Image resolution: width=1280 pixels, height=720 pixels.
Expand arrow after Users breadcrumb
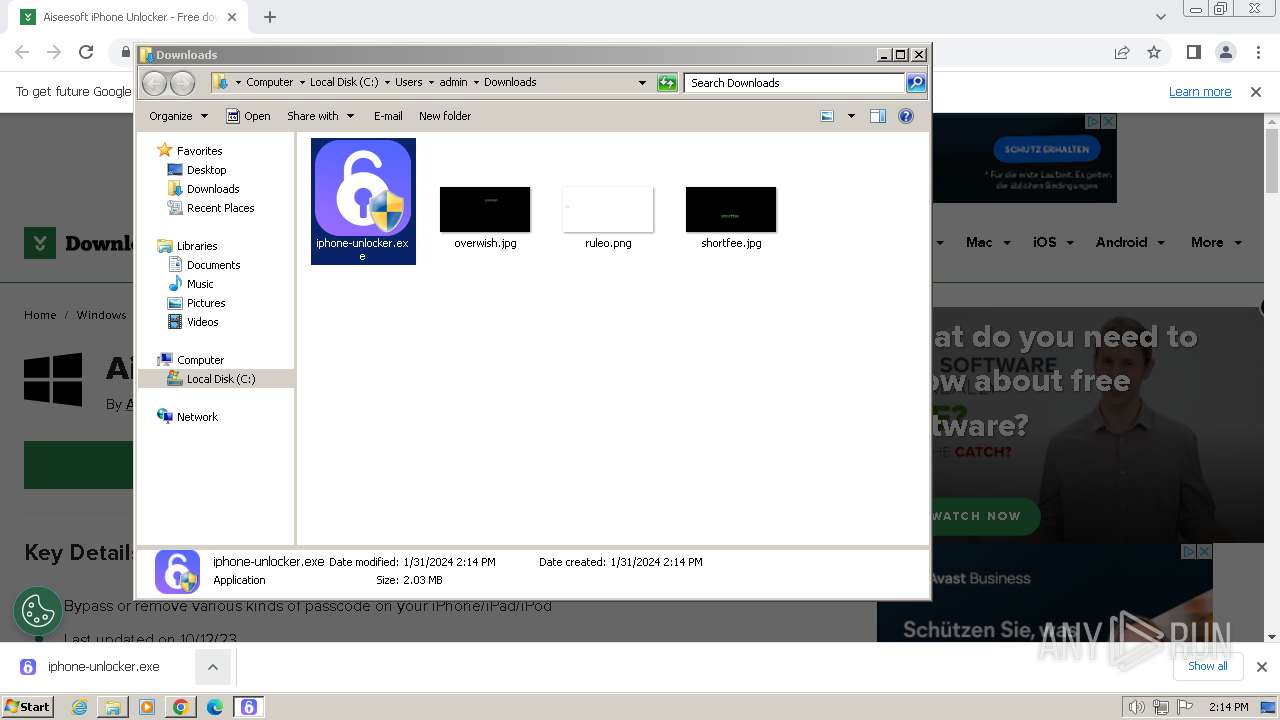tap(431, 82)
